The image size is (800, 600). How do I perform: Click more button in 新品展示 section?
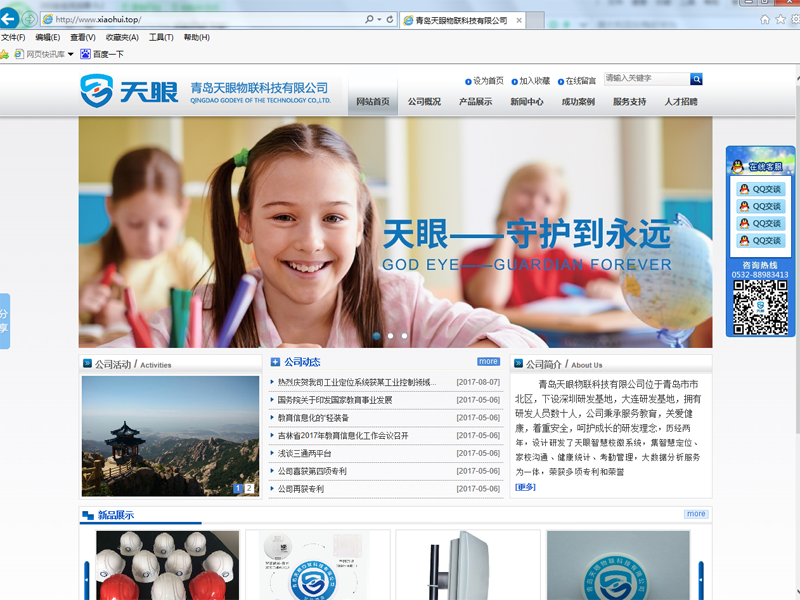tap(696, 514)
